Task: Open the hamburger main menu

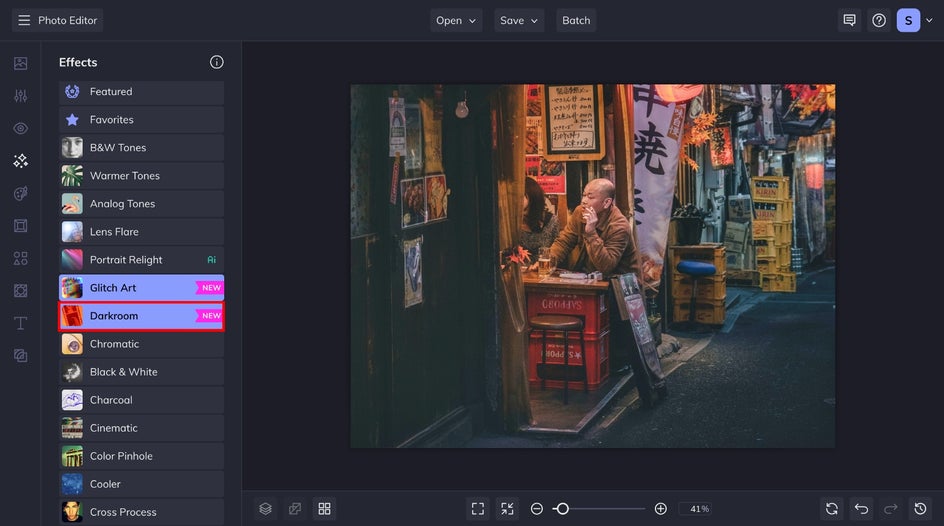Action: pos(24,20)
